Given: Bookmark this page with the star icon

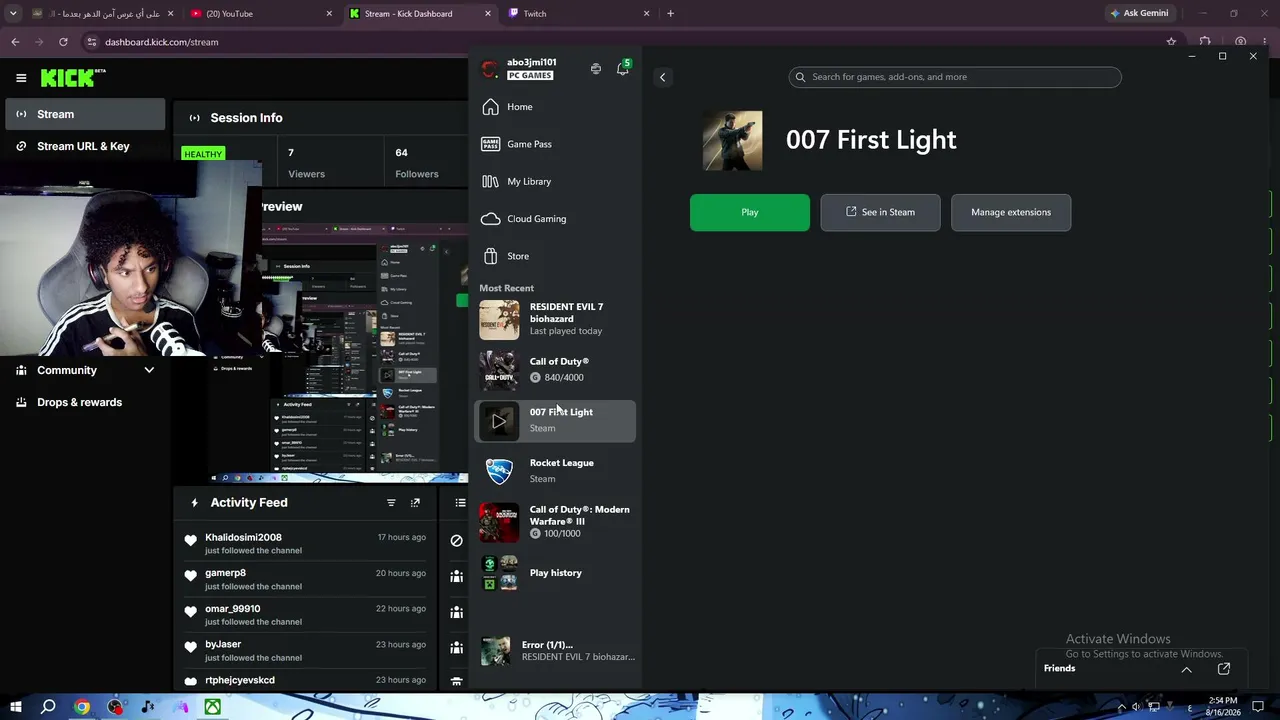Looking at the screenshot, I should (x=1171, y=42).
